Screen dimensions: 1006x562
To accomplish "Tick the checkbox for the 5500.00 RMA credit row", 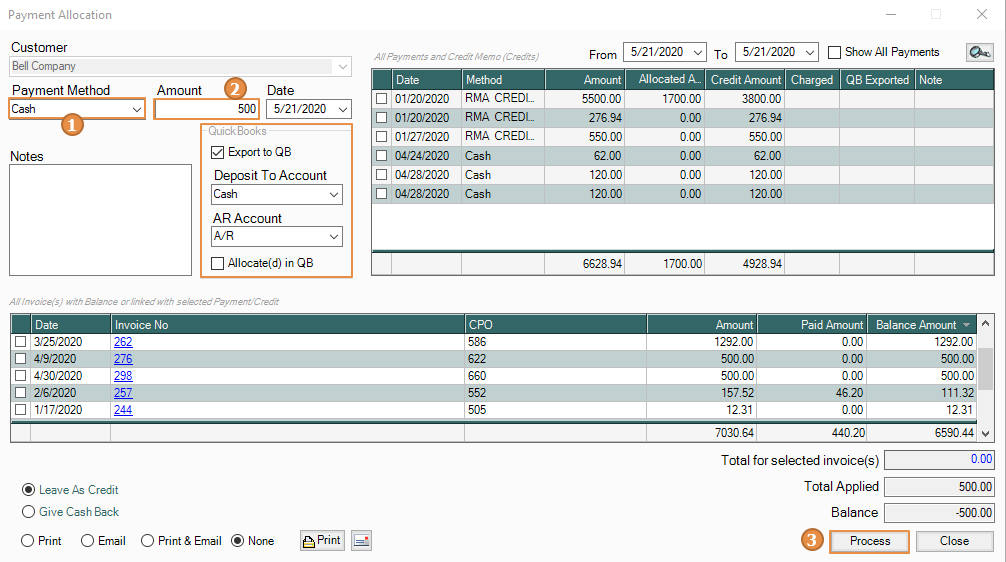I will (x=381, y=99).
